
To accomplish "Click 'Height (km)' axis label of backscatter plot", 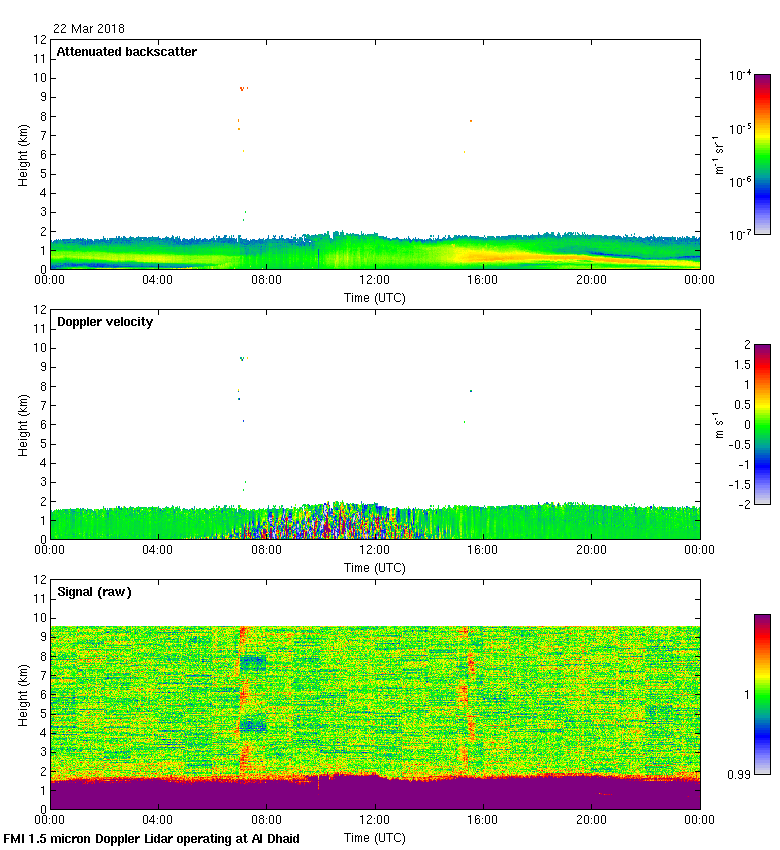I will [x=22, y=154].
